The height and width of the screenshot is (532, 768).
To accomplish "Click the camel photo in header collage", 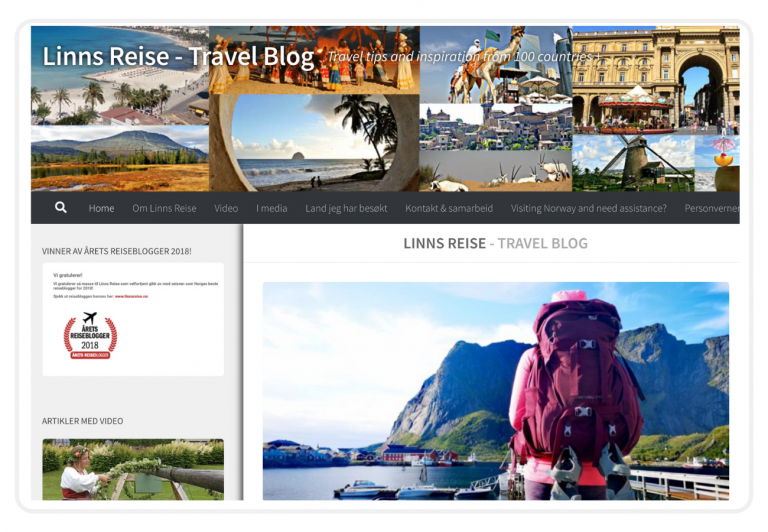I will [x=496, y=64].
